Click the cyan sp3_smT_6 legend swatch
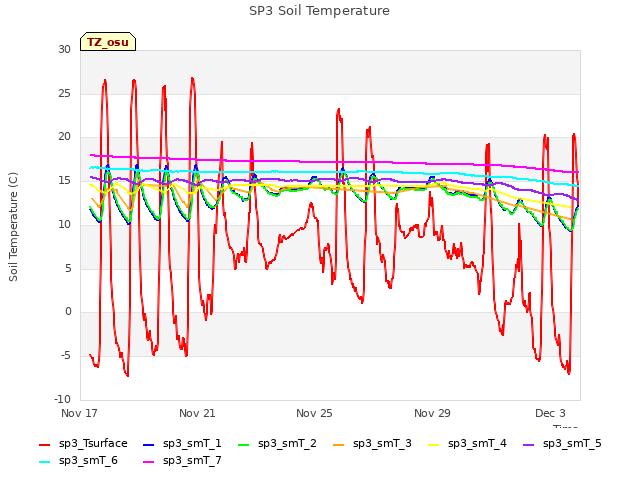This screenshot has height=480, width=640. tap(44, 462)
